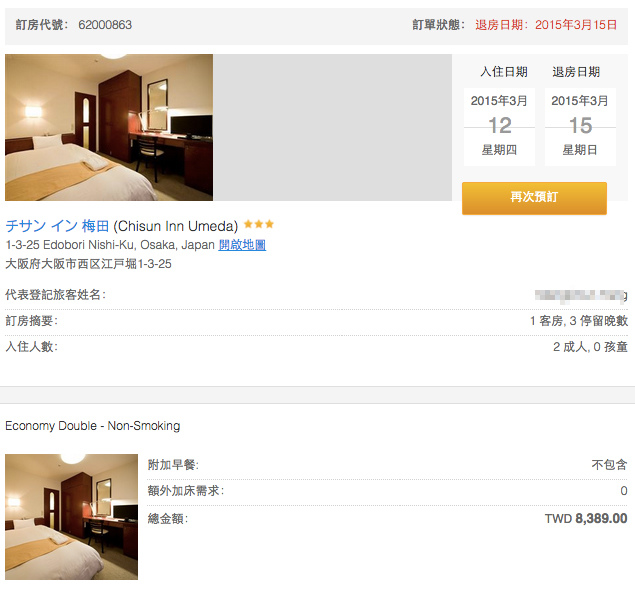Click the red 退房日期 status text
This screenshot has height=589, width=635.
pyautogui.click(x=546, y=25)
